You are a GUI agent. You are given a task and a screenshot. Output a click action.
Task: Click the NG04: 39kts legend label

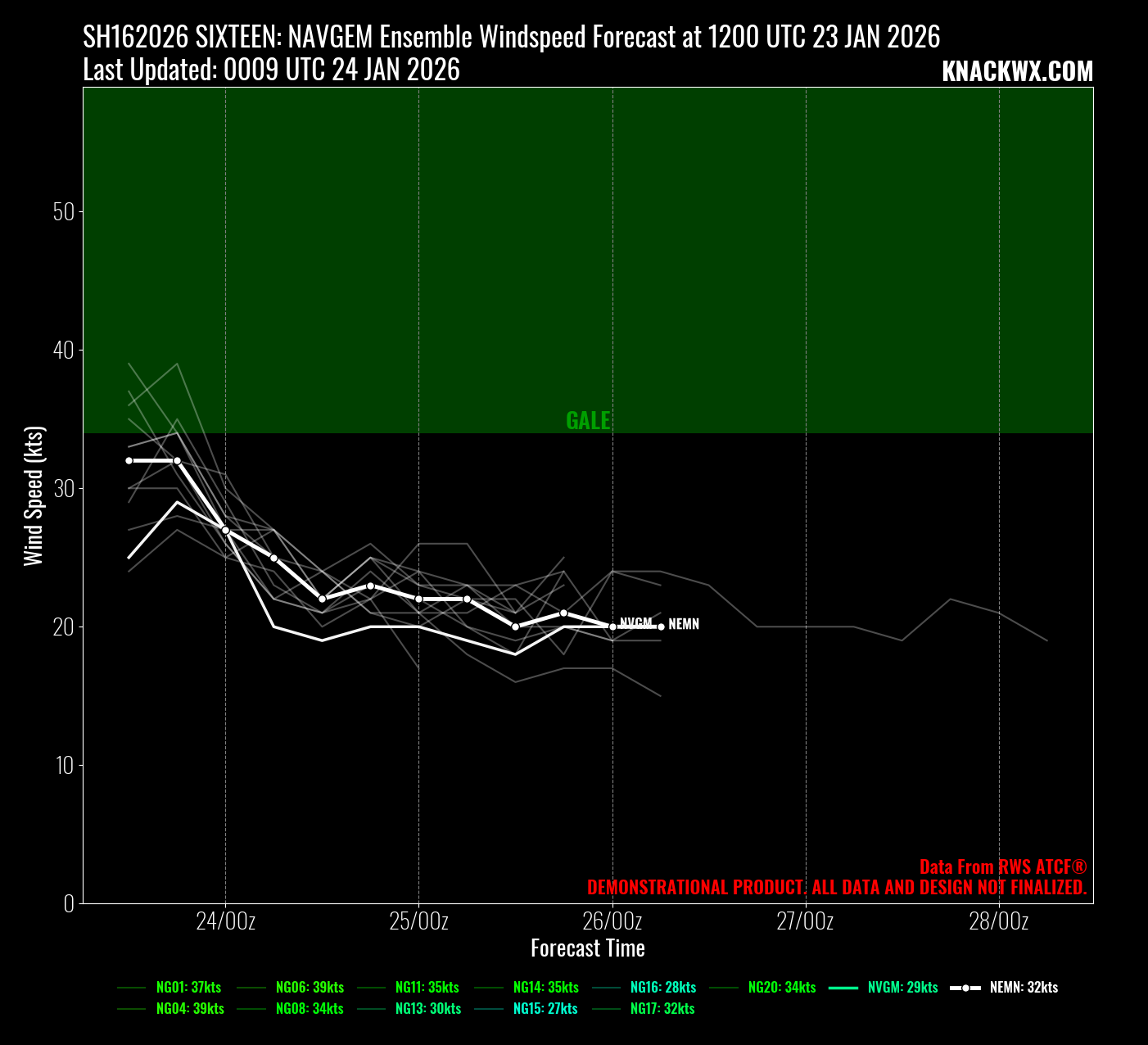click(190, 1009)
